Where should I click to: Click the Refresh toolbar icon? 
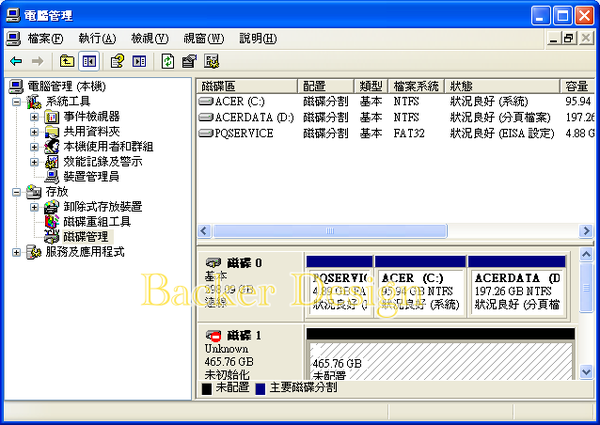[x=168, y=61]
